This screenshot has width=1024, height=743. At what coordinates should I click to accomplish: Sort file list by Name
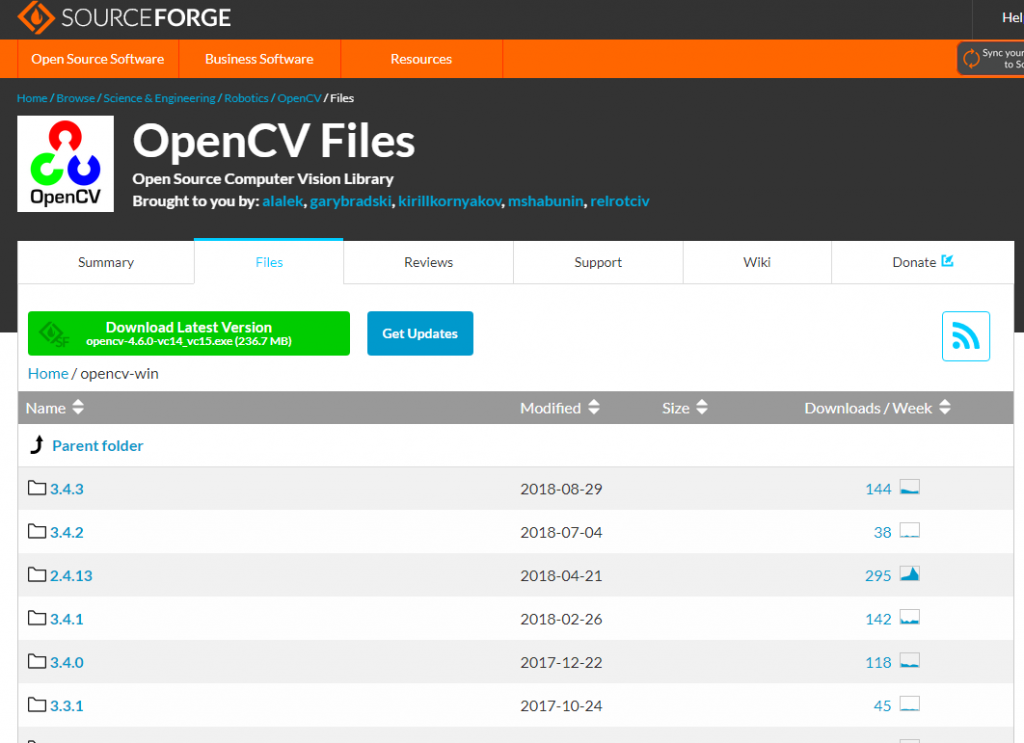tap(55, 408)
